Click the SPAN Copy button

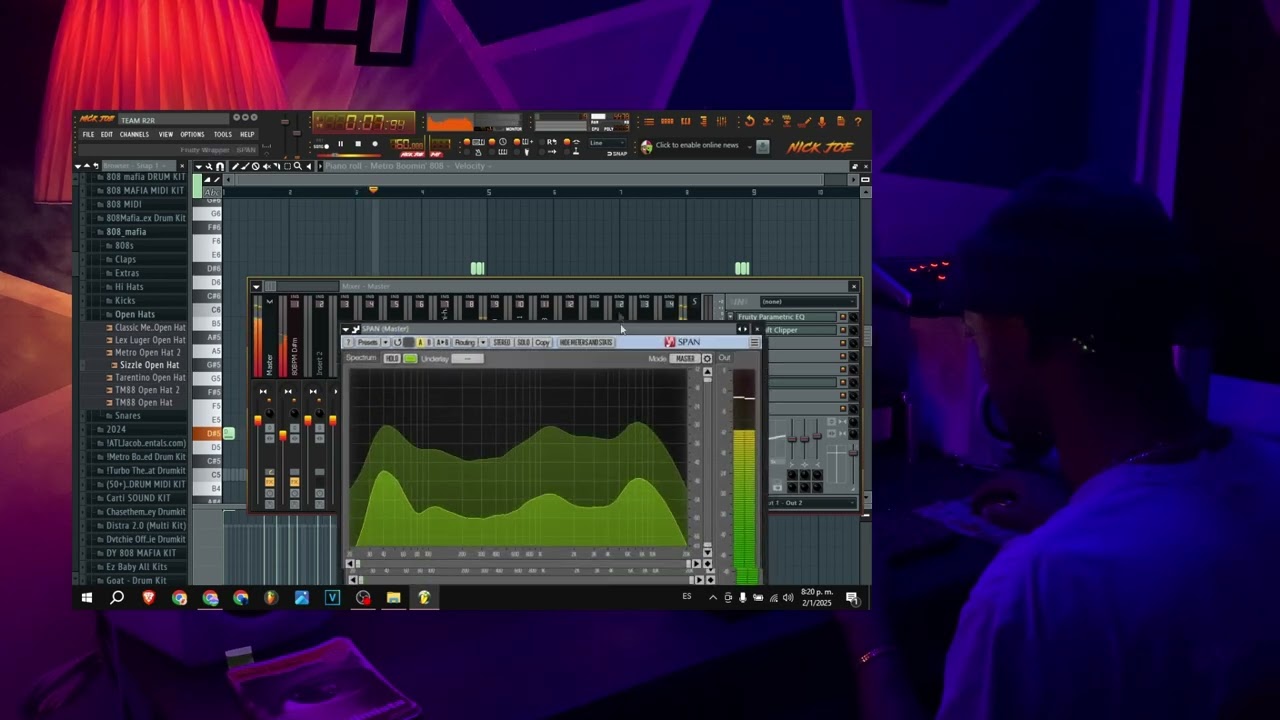(x=542, y=342)
